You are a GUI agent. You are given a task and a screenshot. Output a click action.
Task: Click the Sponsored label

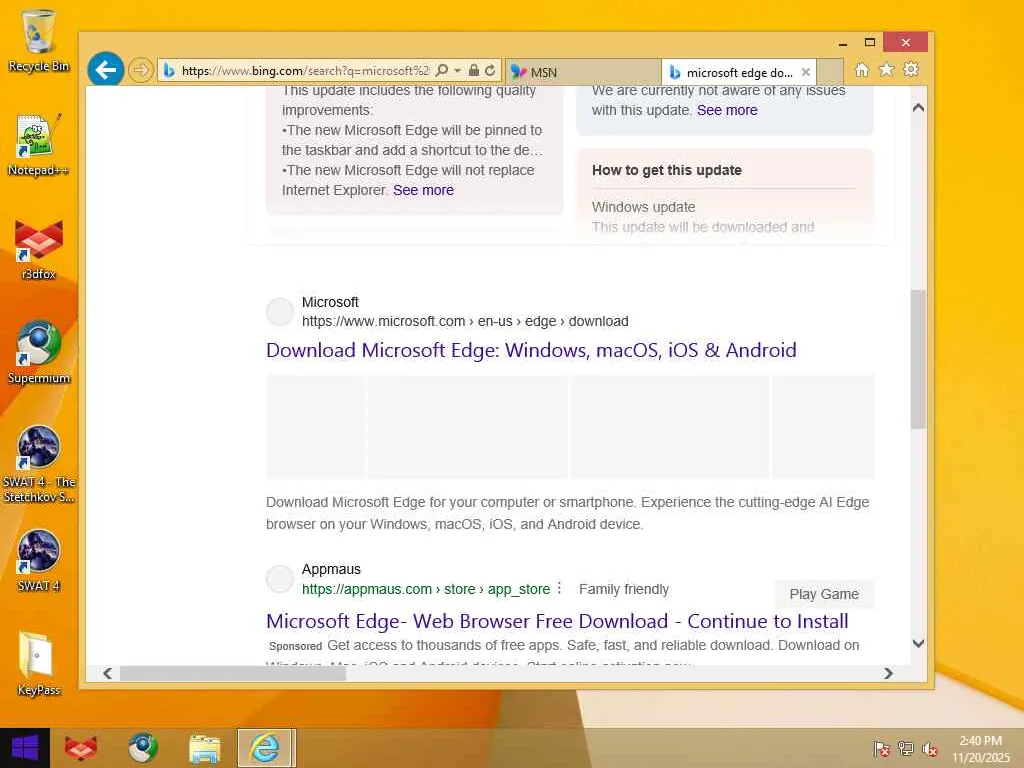point(295,646)
